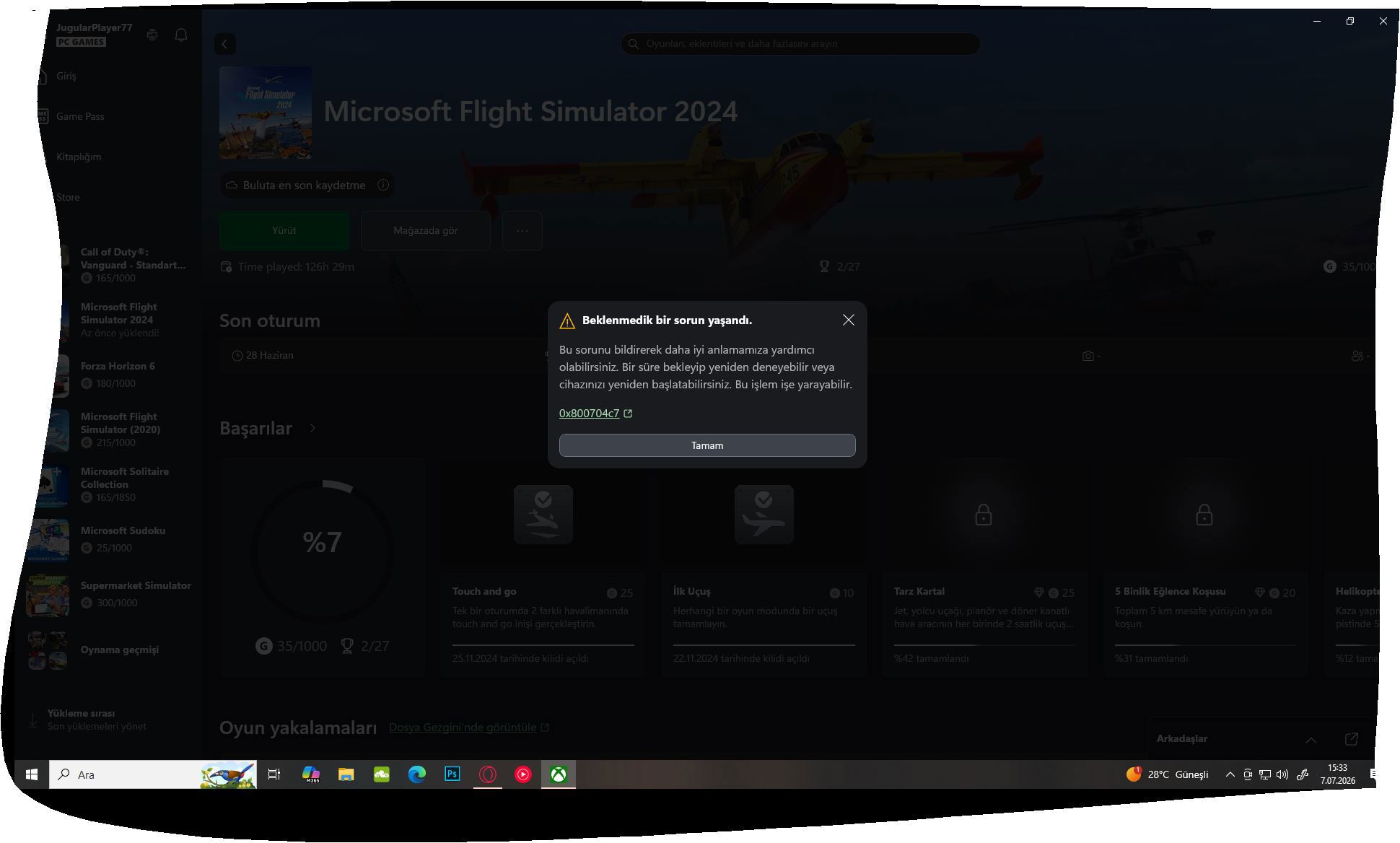The image size is (1400, 843).
Task: Click the volume icon in system tray
Action: (1282, 774)
